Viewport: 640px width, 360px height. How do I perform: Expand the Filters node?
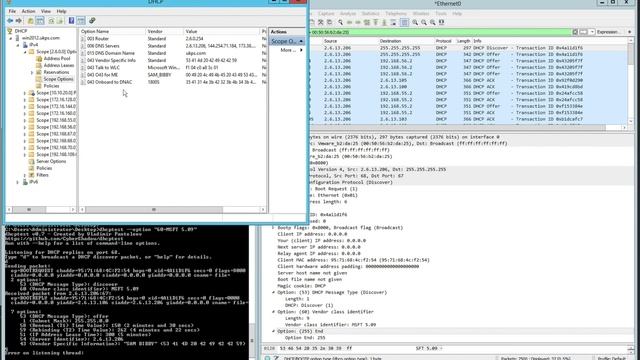click(x=25, y=175)
